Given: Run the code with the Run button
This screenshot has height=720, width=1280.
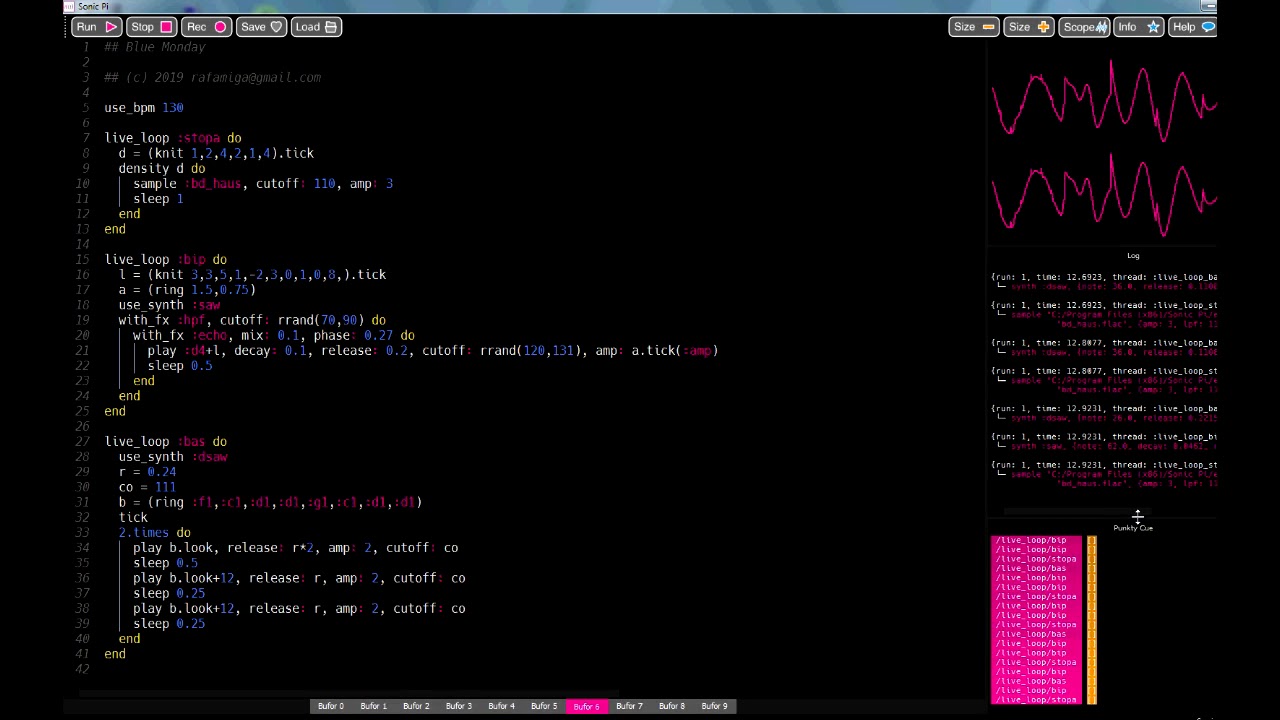Looking at the screenshot, I should tap(96, 27).
